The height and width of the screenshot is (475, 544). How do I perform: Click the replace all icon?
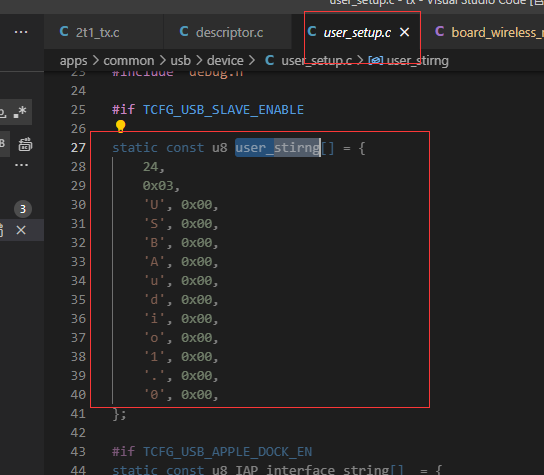pos(25,144)
